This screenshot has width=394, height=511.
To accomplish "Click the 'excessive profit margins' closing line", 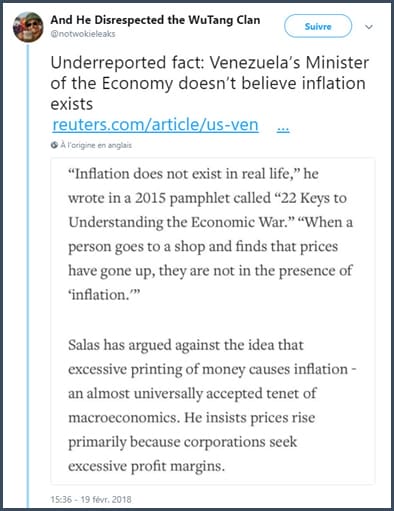I will point(146,466).
